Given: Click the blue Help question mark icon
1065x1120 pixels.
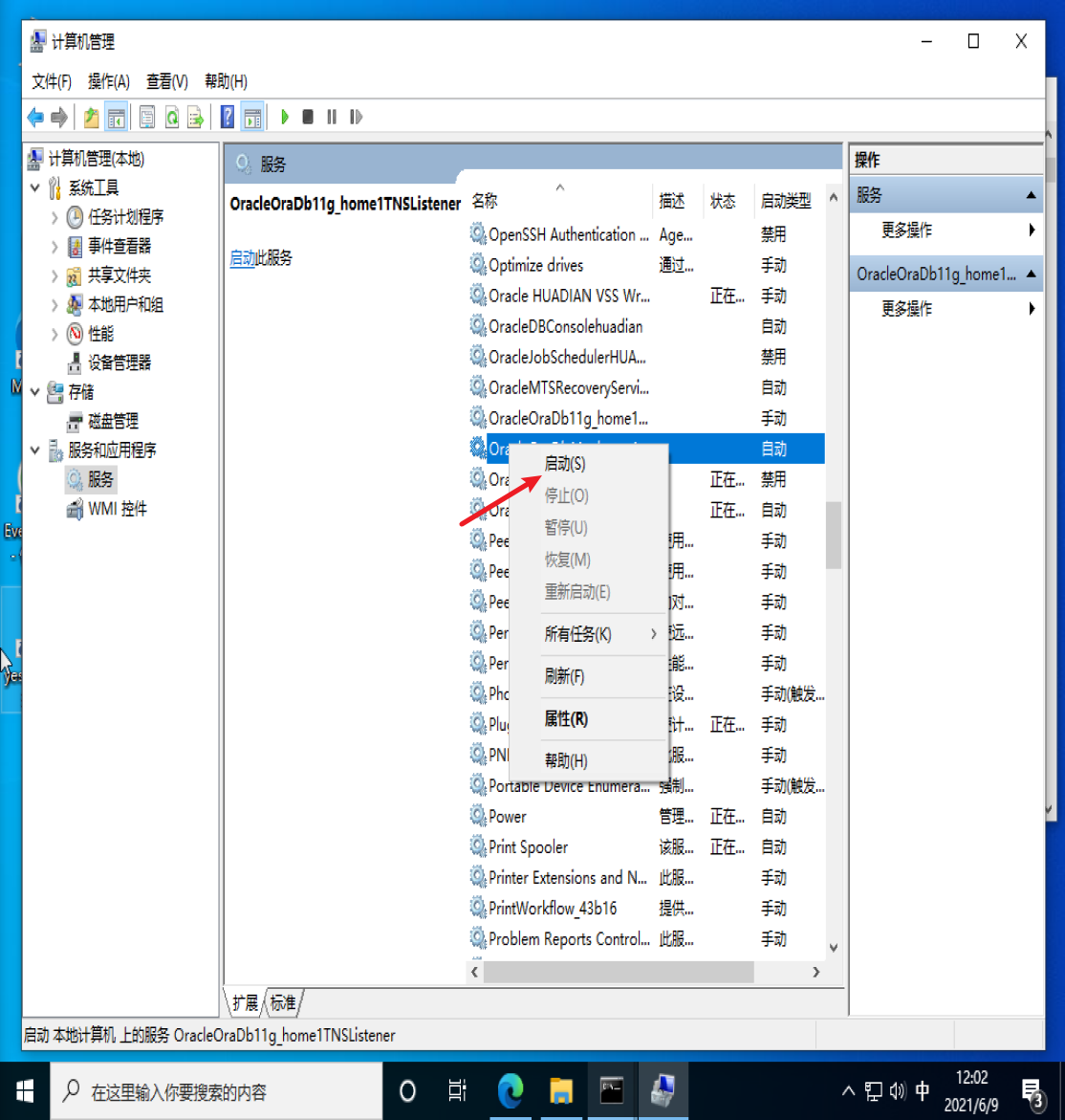Looking at the screenshot, I should (228, 117).
